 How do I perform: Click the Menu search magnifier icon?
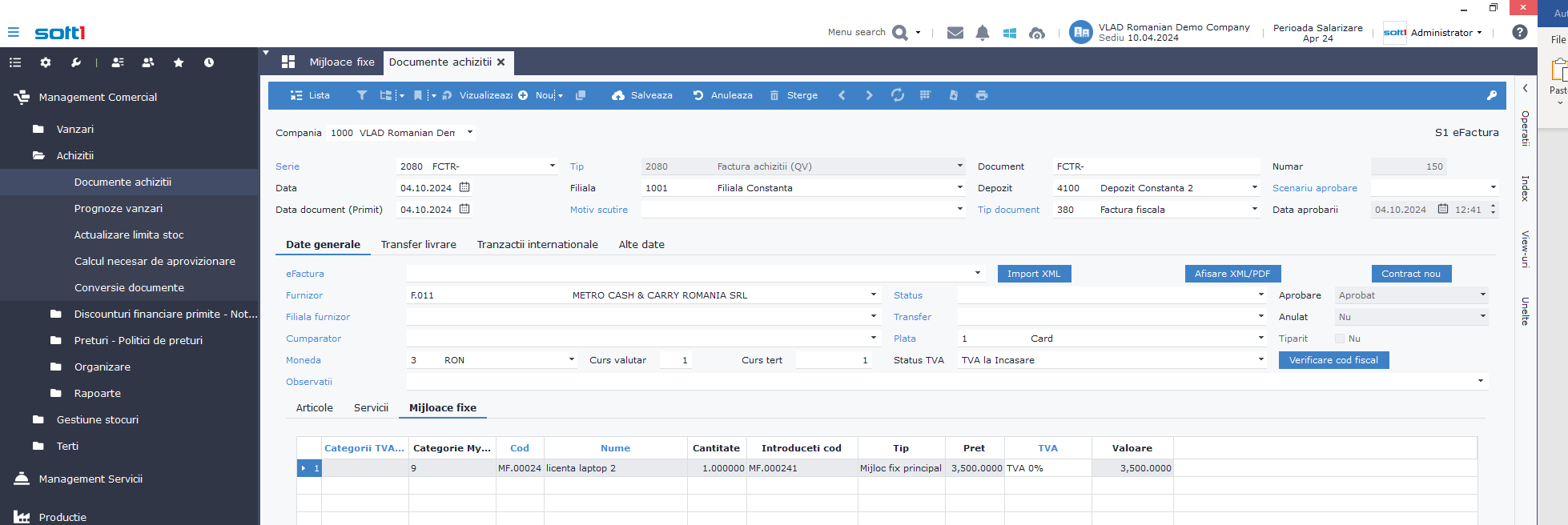tap(899, 33)
